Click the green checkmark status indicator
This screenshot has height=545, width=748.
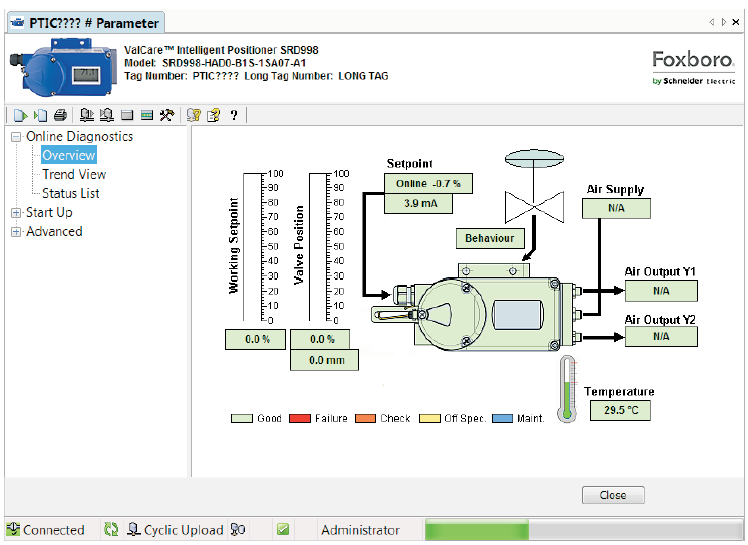[x=283, y=530]
